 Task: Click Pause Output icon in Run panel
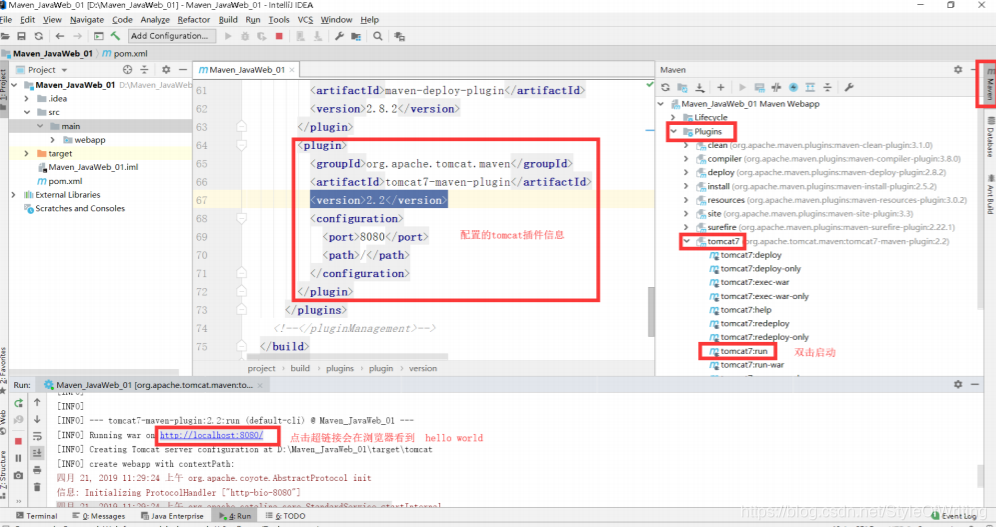pos(18,458)
